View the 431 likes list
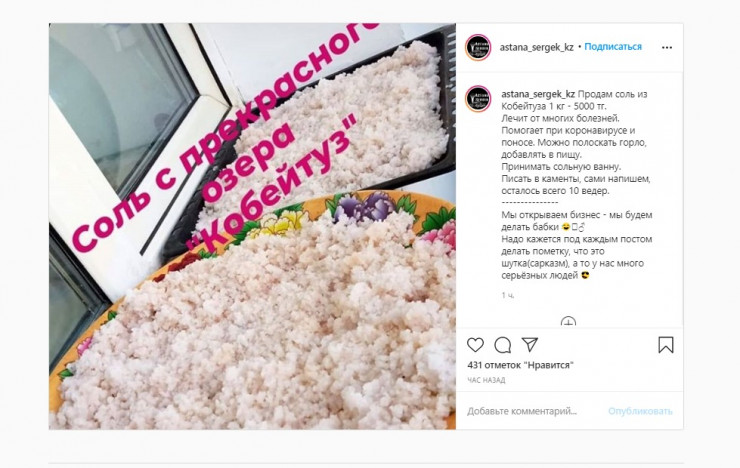 (x=521, y=365)
